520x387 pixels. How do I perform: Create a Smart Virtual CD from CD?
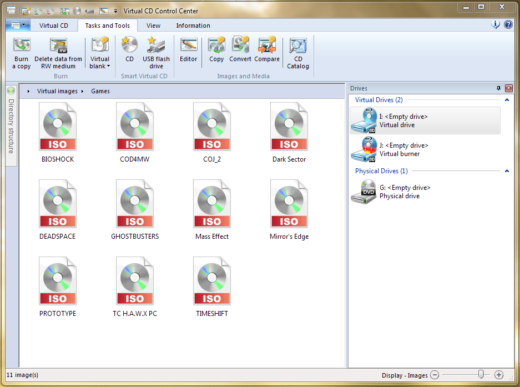(x=129, y=50)
